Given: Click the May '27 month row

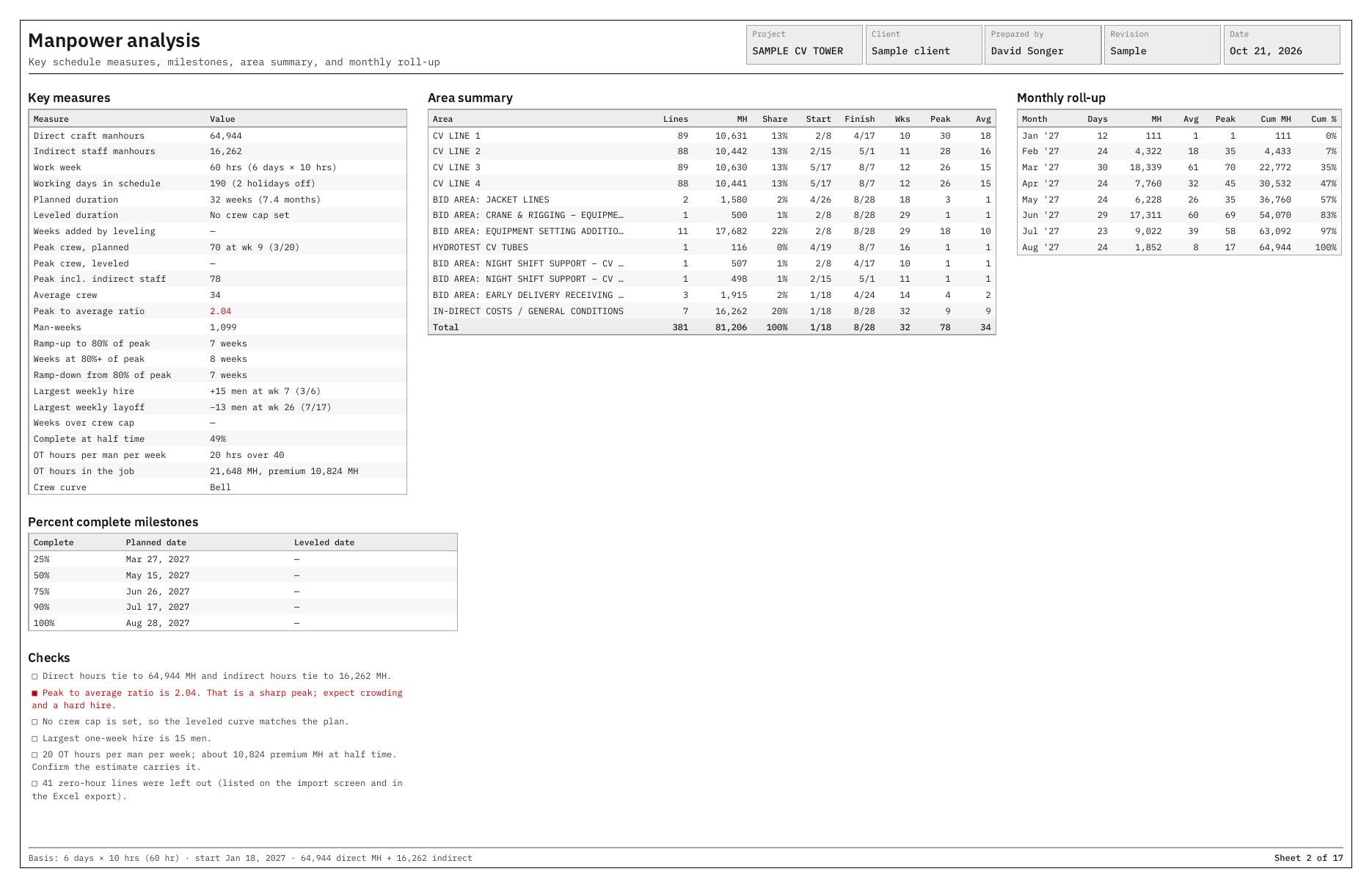Looking at the screenshot, I should point(1179,200).
